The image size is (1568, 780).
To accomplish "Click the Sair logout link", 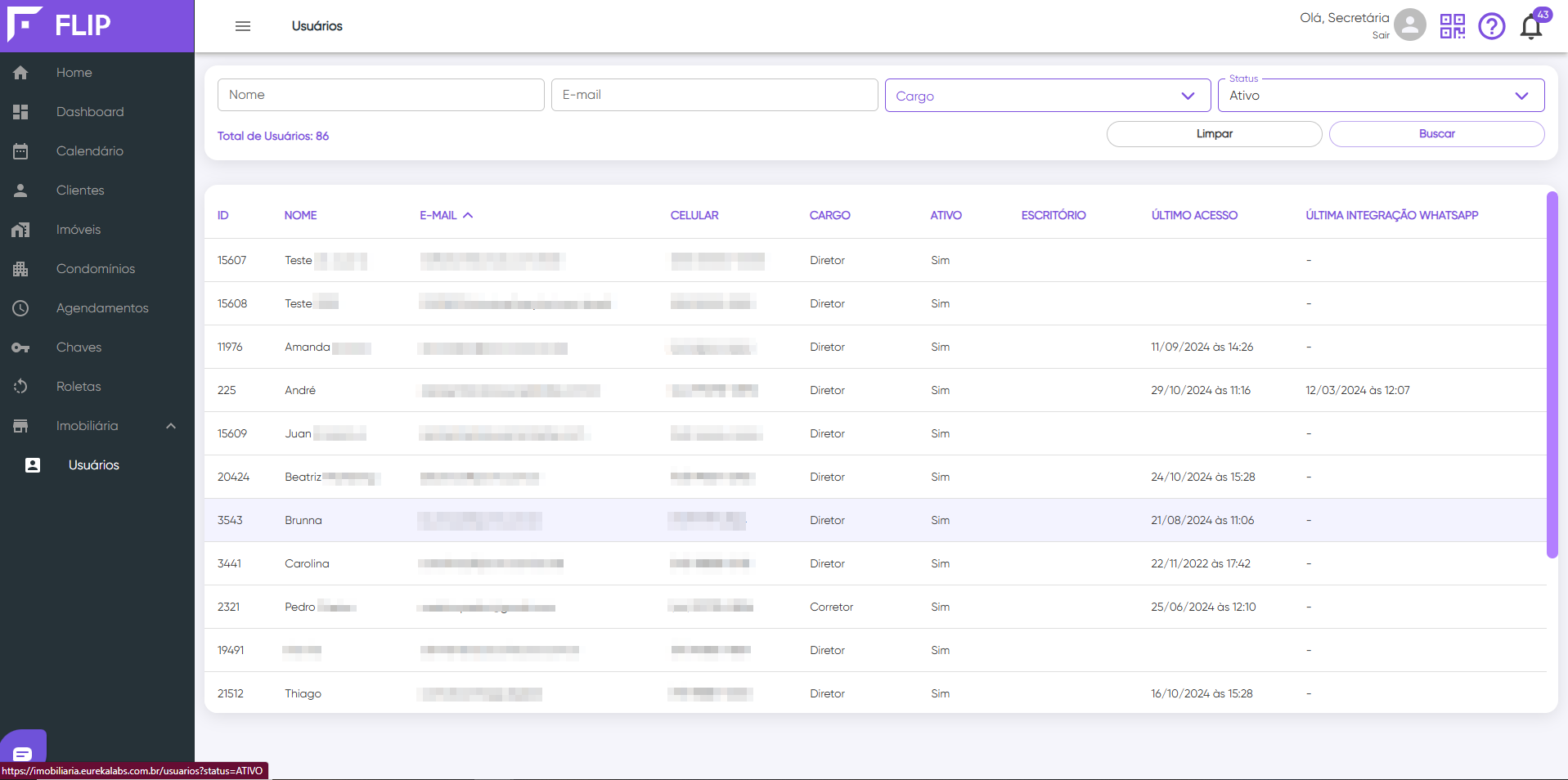I will [x=1381, y=35].
